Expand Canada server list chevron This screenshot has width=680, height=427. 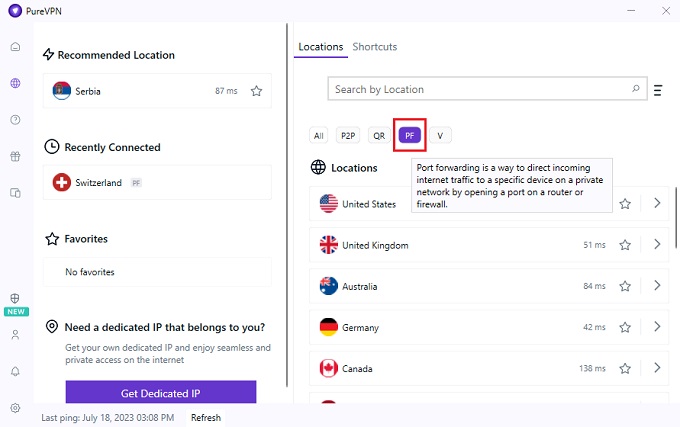click(x=657, y=368)
